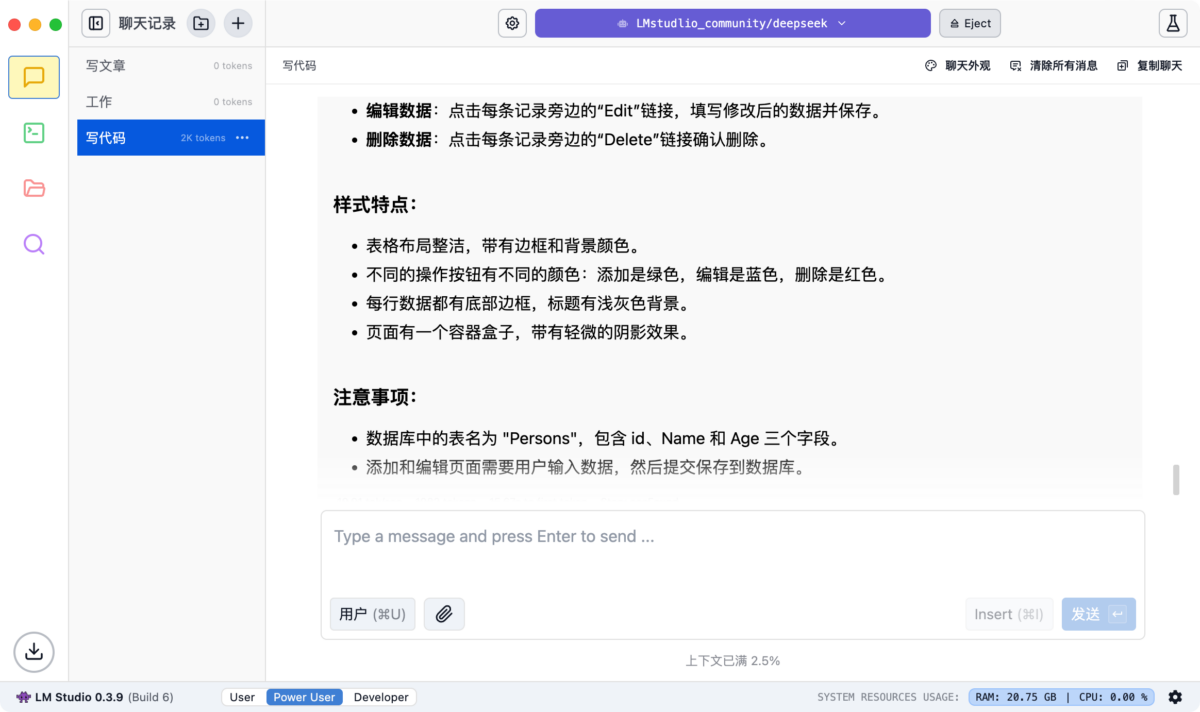The width and height of the screenshot is (1200, 712).
Task: Click the attachment paperclip button
Action: point(444,614)
